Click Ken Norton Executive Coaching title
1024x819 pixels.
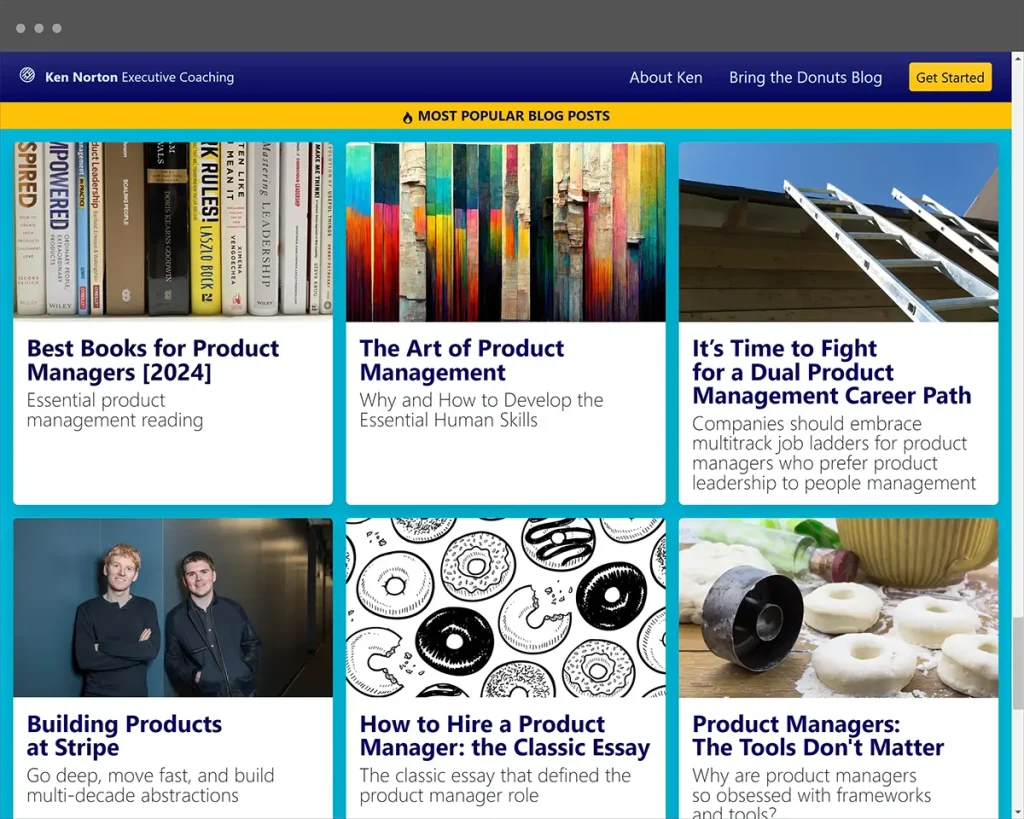point(139,77)
